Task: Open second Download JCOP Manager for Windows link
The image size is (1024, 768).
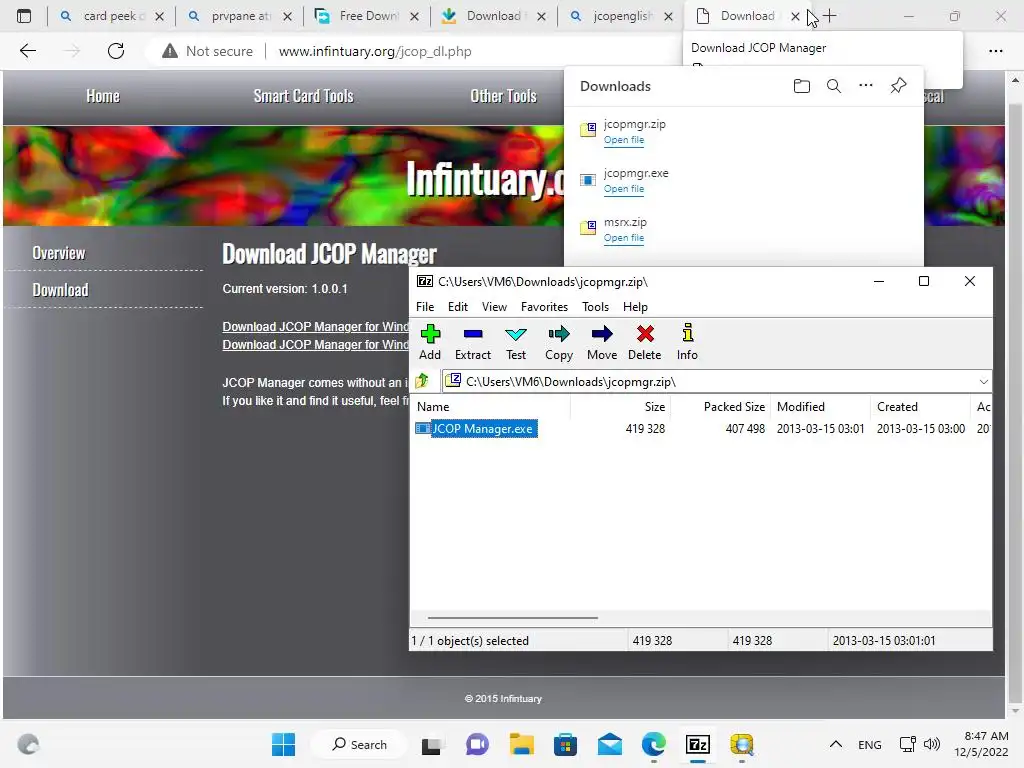Action: tap(315, 345)
